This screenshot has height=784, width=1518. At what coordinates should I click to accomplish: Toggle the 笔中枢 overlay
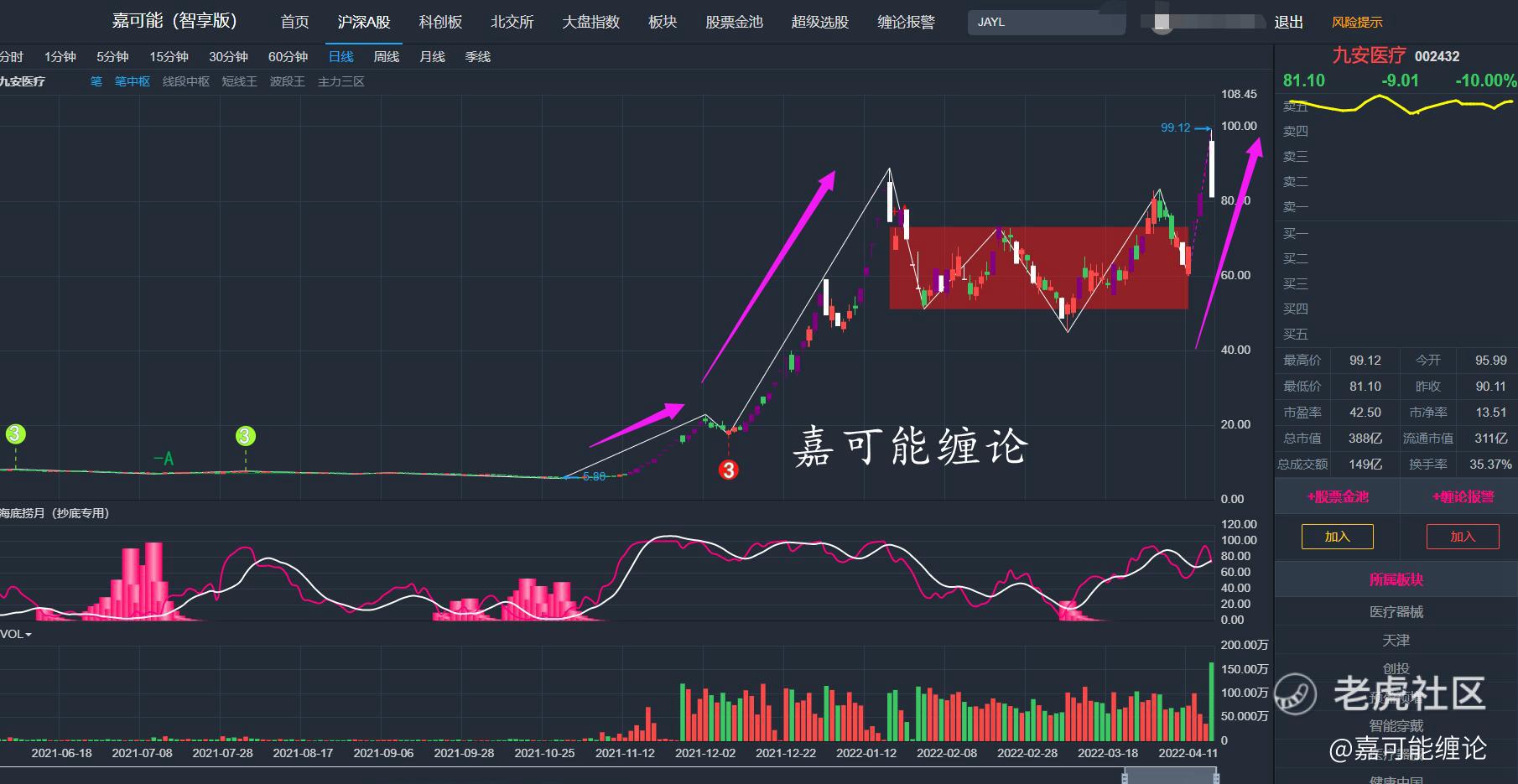133,81
